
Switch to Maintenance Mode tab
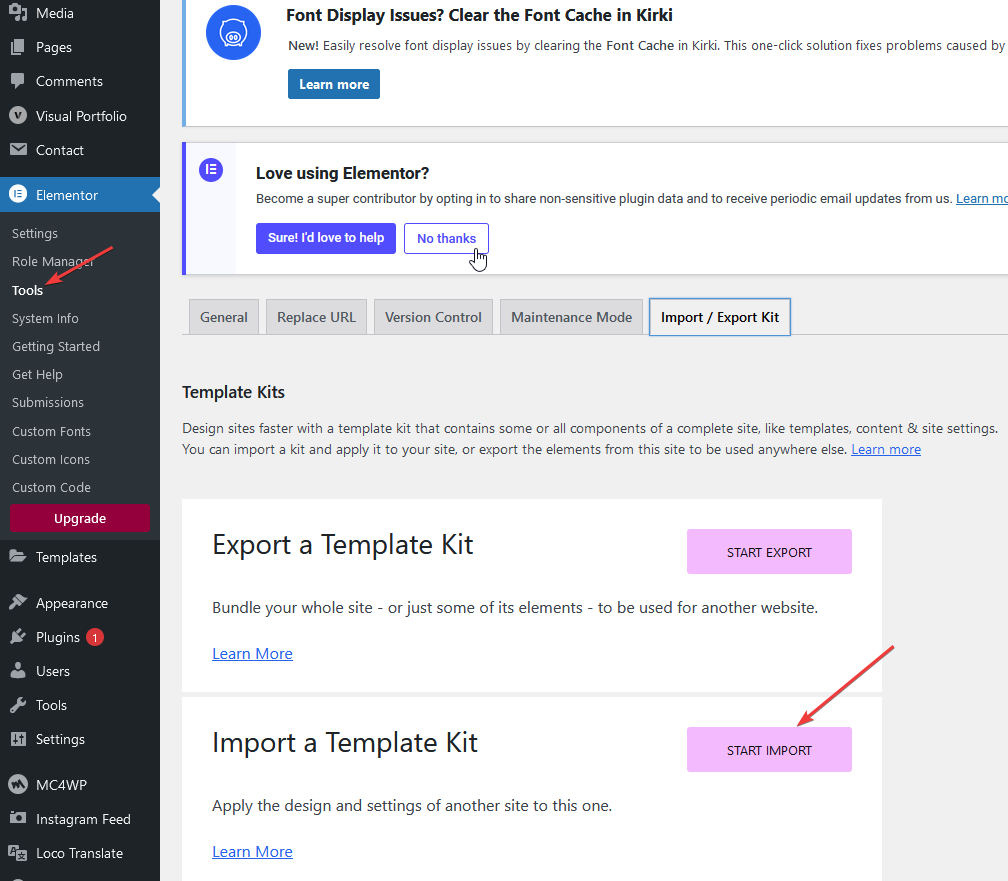572,317
